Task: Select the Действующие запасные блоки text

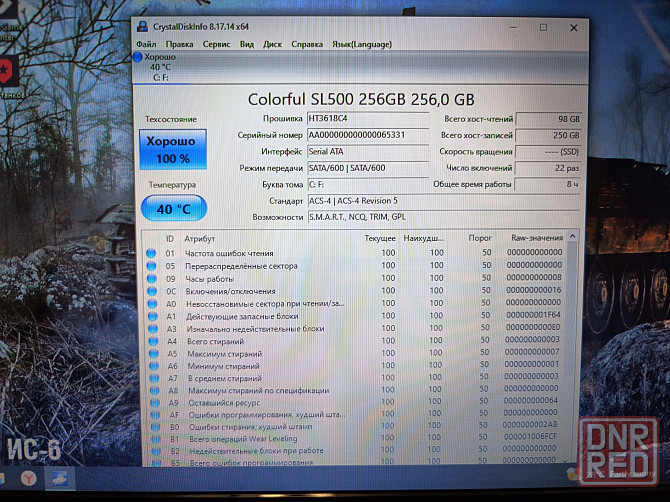Action: click(x=242, y=317)
